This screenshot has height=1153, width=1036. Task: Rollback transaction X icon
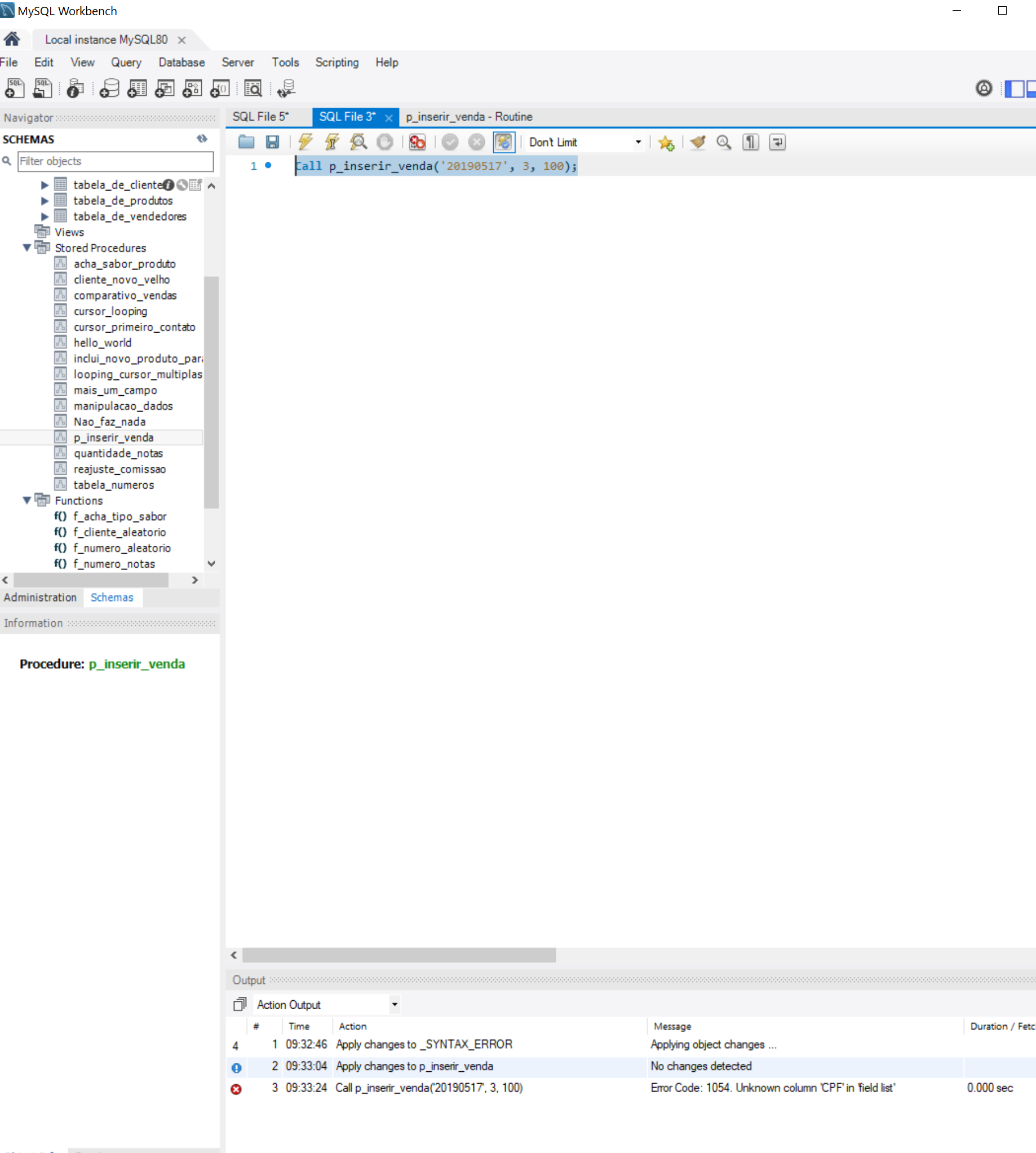pos(476,142)
